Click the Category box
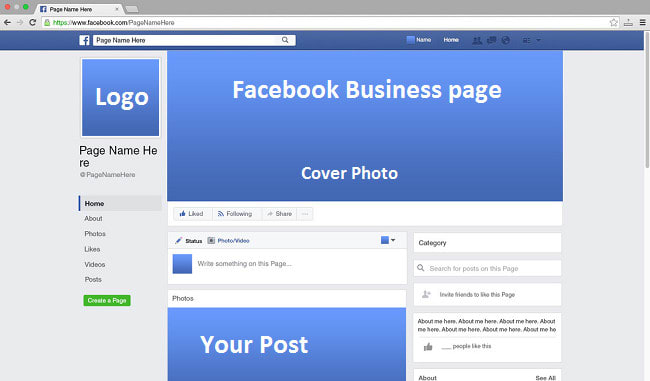 (488, 243)
